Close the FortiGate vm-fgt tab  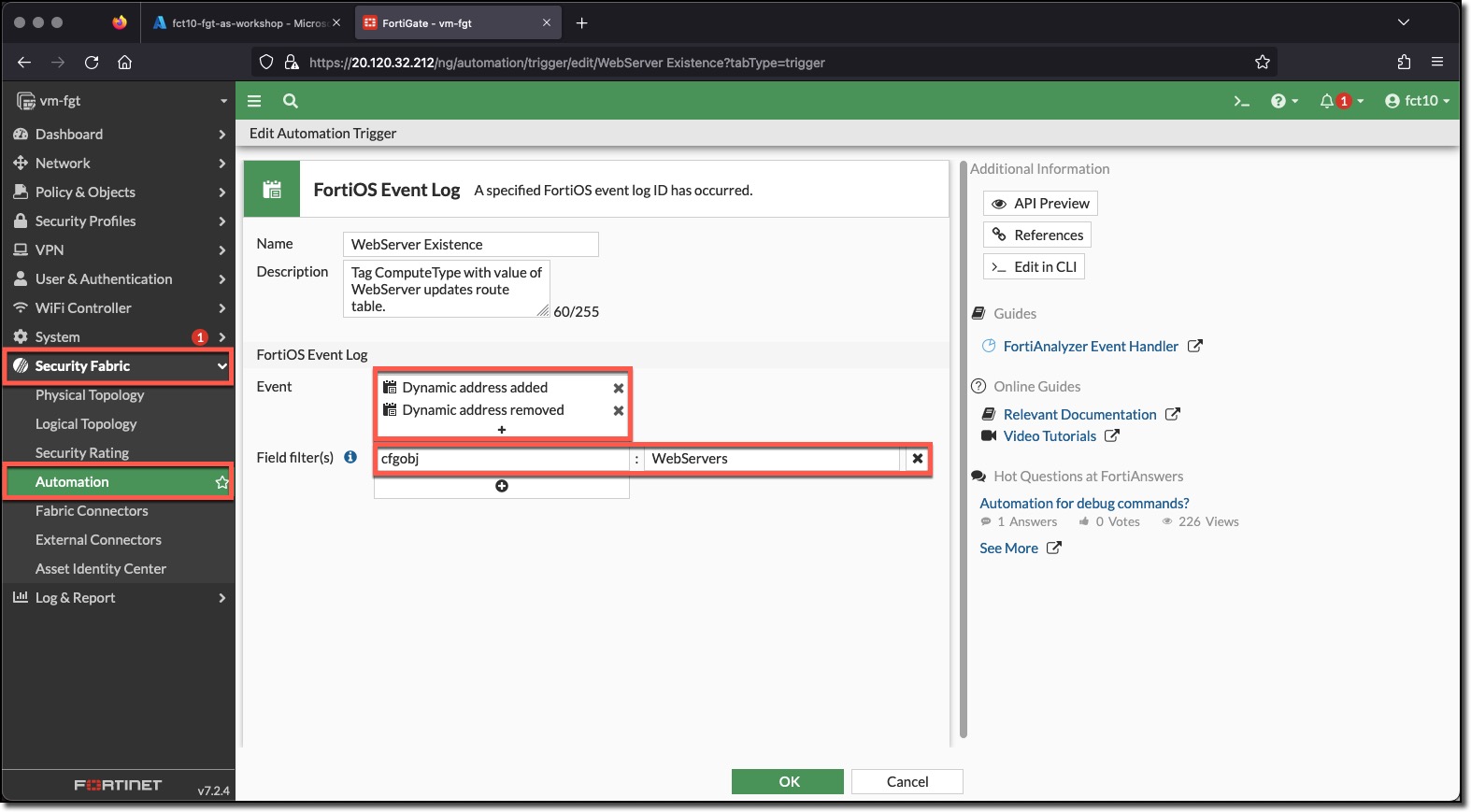pos(547,23)
